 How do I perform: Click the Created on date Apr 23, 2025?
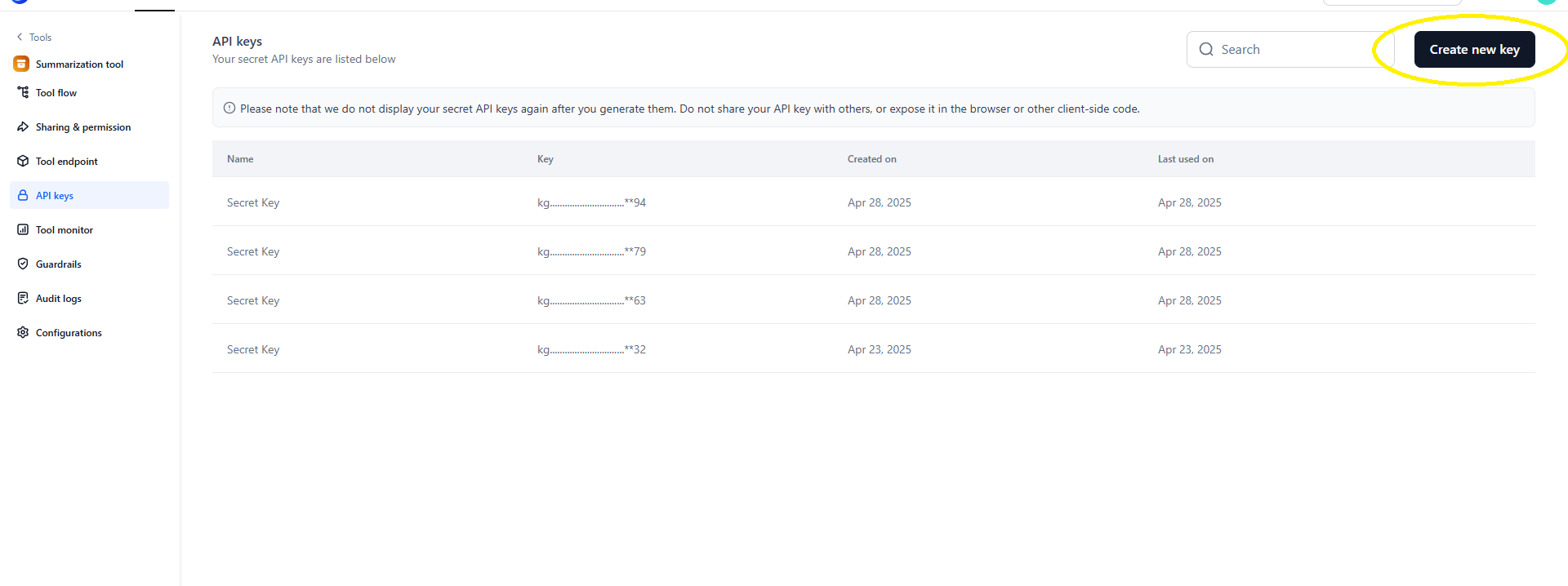(880, 349)
